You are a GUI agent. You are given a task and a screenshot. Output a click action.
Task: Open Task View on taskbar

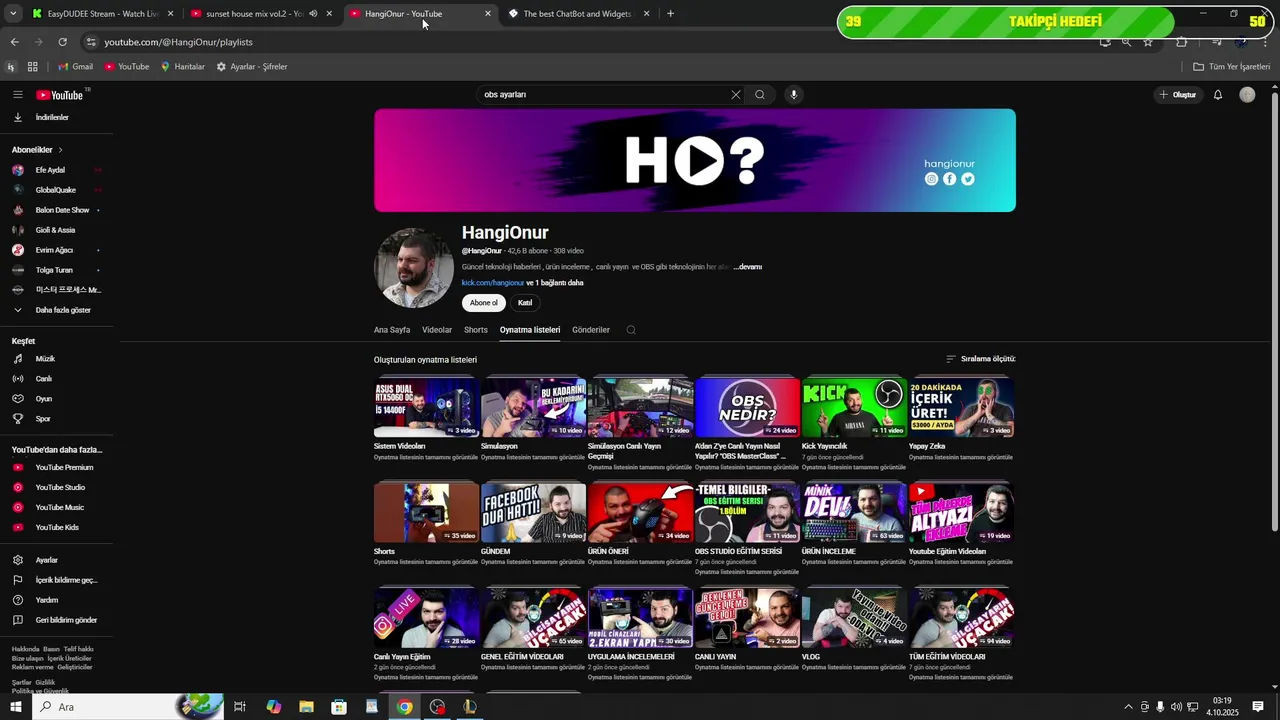click(x=240, y=707)
